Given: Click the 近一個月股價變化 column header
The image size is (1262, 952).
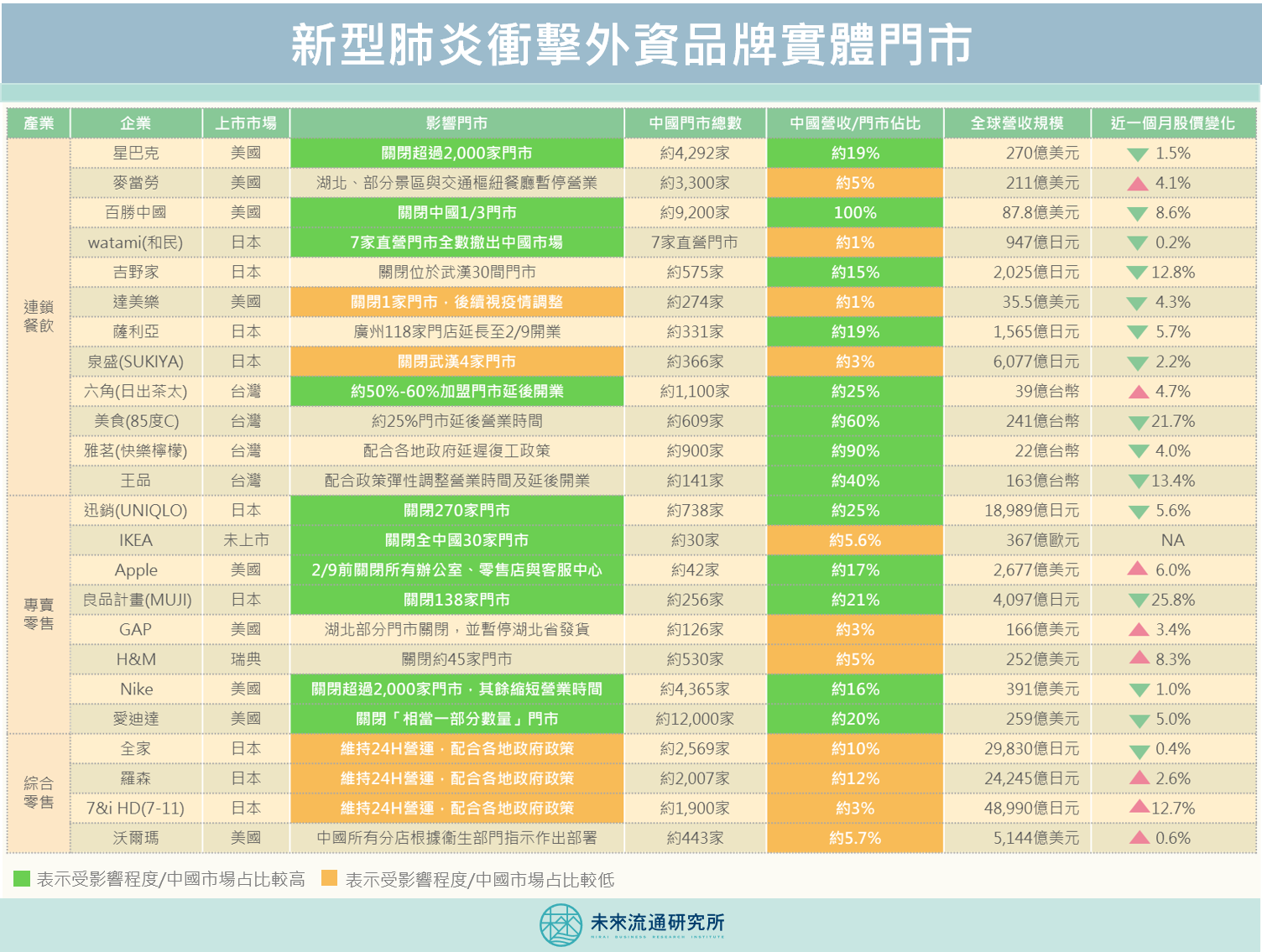Looking at the screenshot, I should [1173, 123].
